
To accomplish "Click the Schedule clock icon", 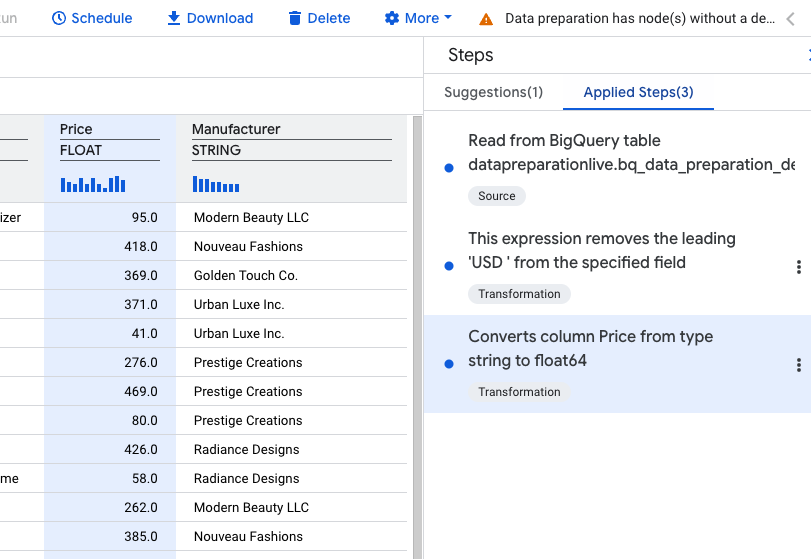I will tap(59, 18).
